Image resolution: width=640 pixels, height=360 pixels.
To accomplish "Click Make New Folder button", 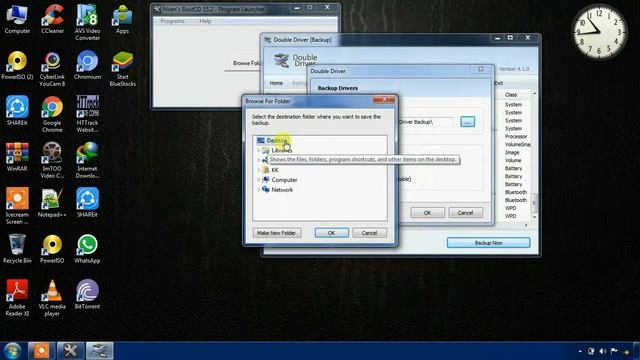I will (277, 233).
